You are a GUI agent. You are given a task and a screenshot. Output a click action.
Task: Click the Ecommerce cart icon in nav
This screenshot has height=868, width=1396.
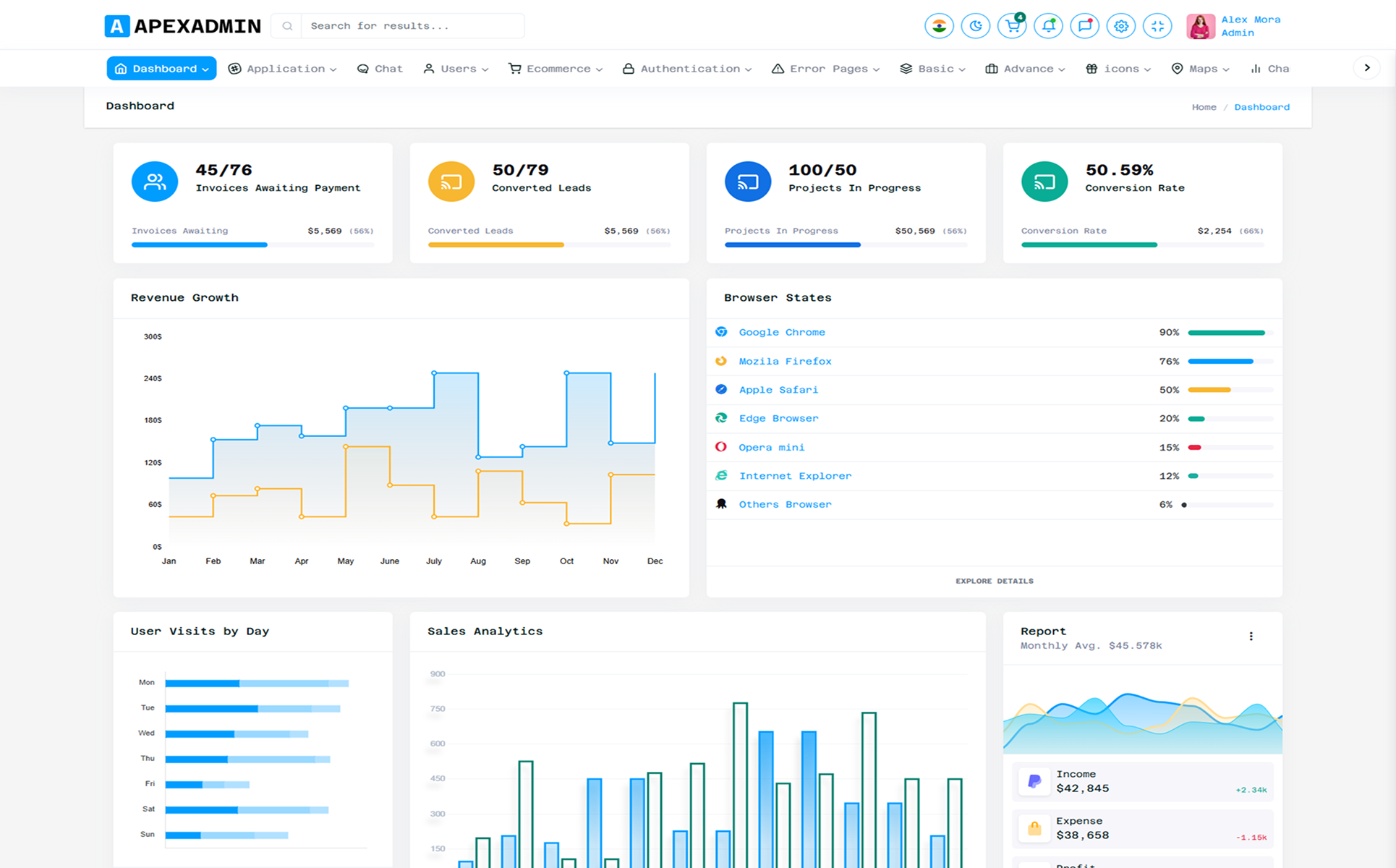[x=515, y=69]
